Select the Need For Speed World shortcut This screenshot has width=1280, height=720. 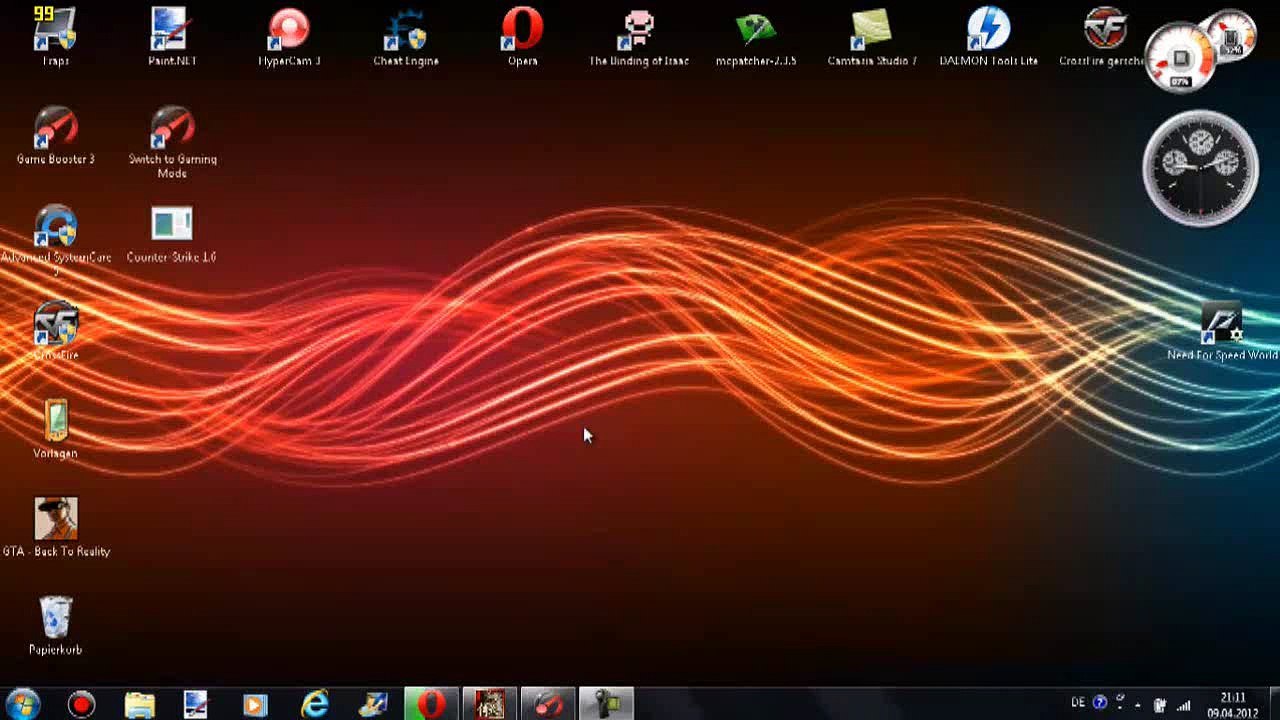tap(1222, 331)
